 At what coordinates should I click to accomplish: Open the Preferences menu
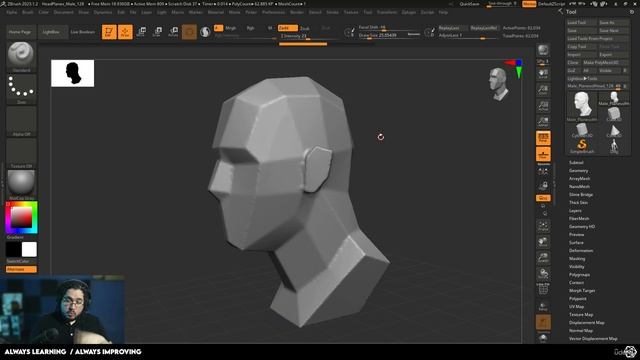[x=273, y=12]
